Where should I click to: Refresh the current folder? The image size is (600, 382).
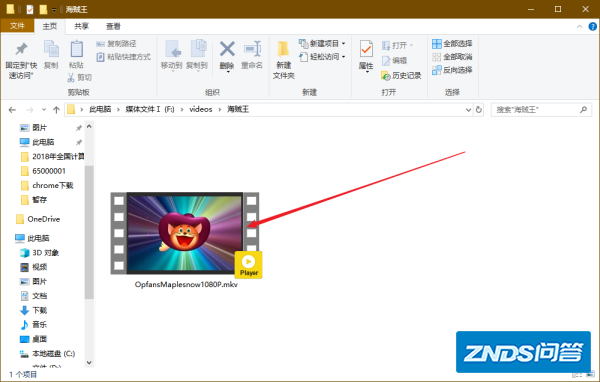pyautogui.click(x=479, y=110)
